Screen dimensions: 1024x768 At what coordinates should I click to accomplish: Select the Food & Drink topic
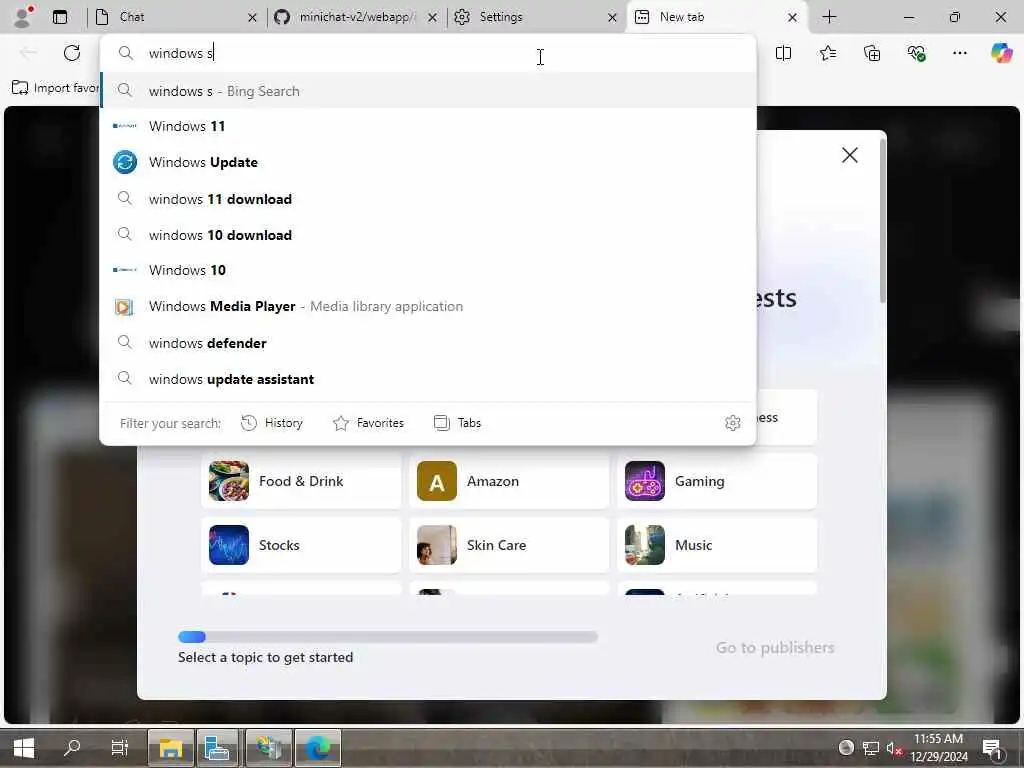pos(301,481)
